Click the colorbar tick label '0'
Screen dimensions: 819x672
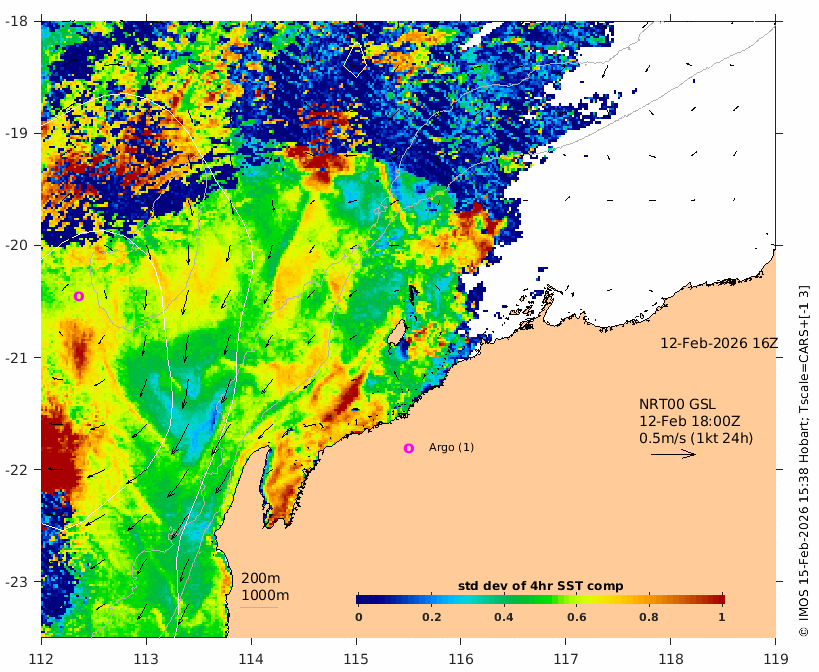click(x=358, y=617)
